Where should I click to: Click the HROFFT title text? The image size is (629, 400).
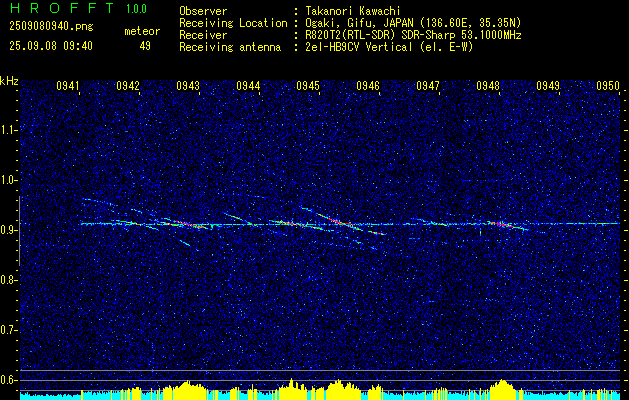61,8
